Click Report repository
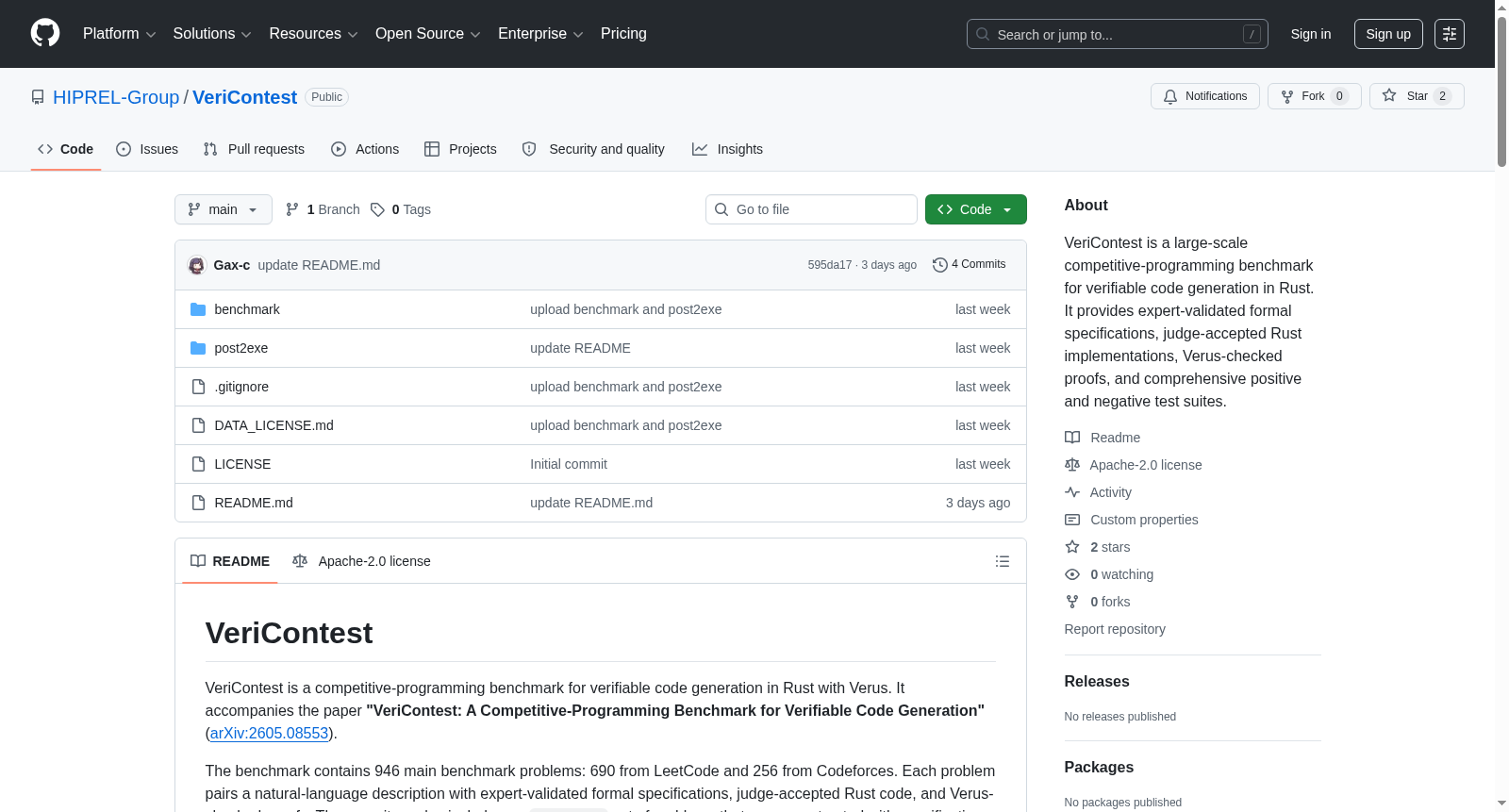Image resolution: width=1509 pixels, height=812 pixels. (x=1115, y=629)
